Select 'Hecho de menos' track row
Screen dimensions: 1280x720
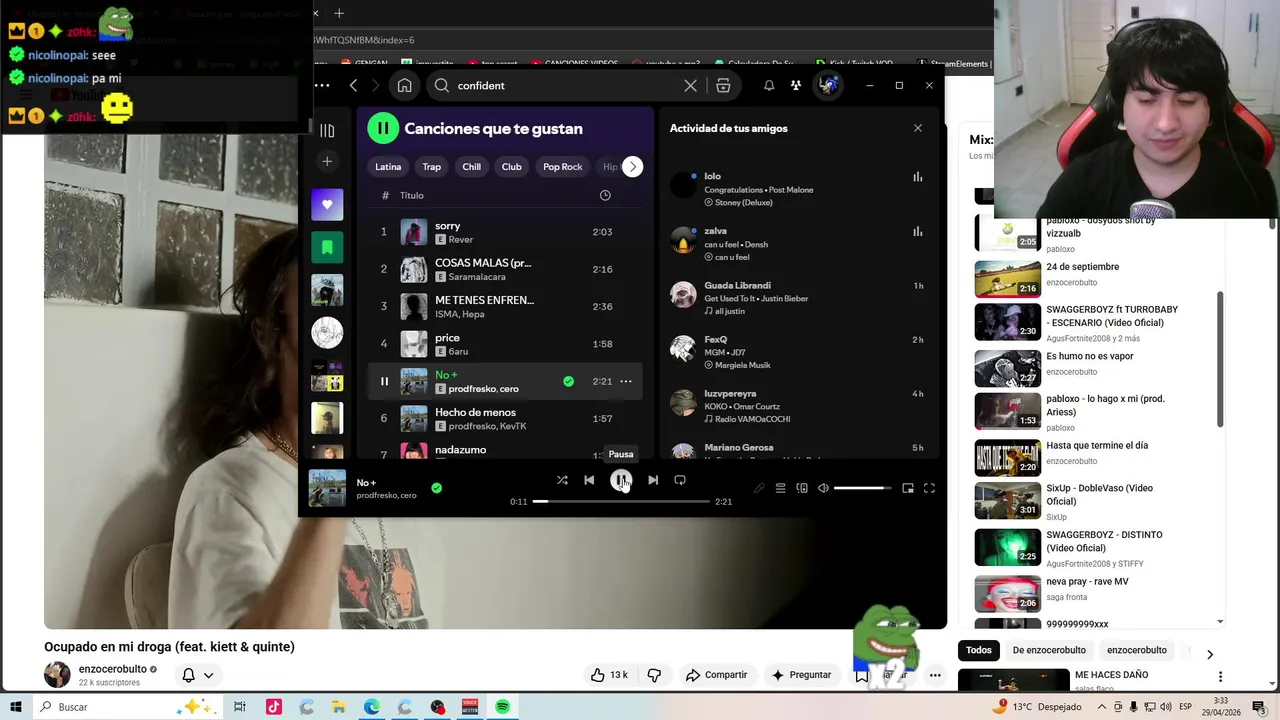tap(505, 418)
